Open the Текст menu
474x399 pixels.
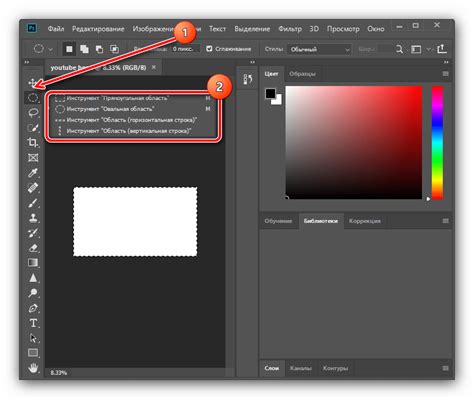[217, 29]
